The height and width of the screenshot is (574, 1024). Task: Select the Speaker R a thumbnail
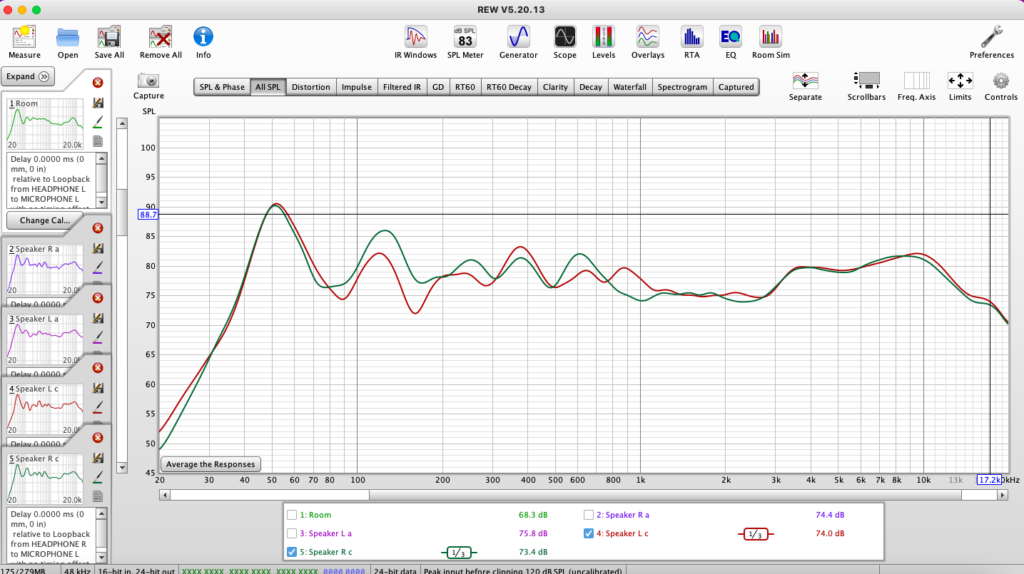(45, 269)
